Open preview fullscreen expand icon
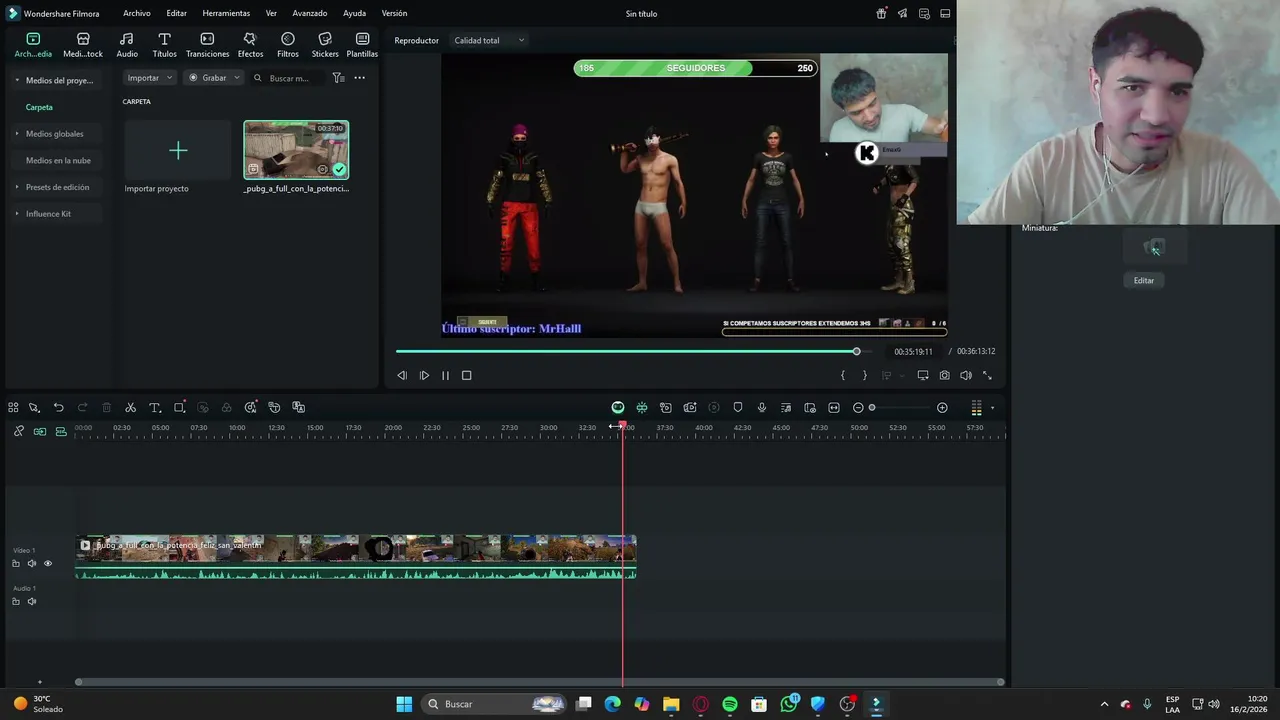Image resolution: width=1280 pixels, height=720 pixels. (987, 376)
